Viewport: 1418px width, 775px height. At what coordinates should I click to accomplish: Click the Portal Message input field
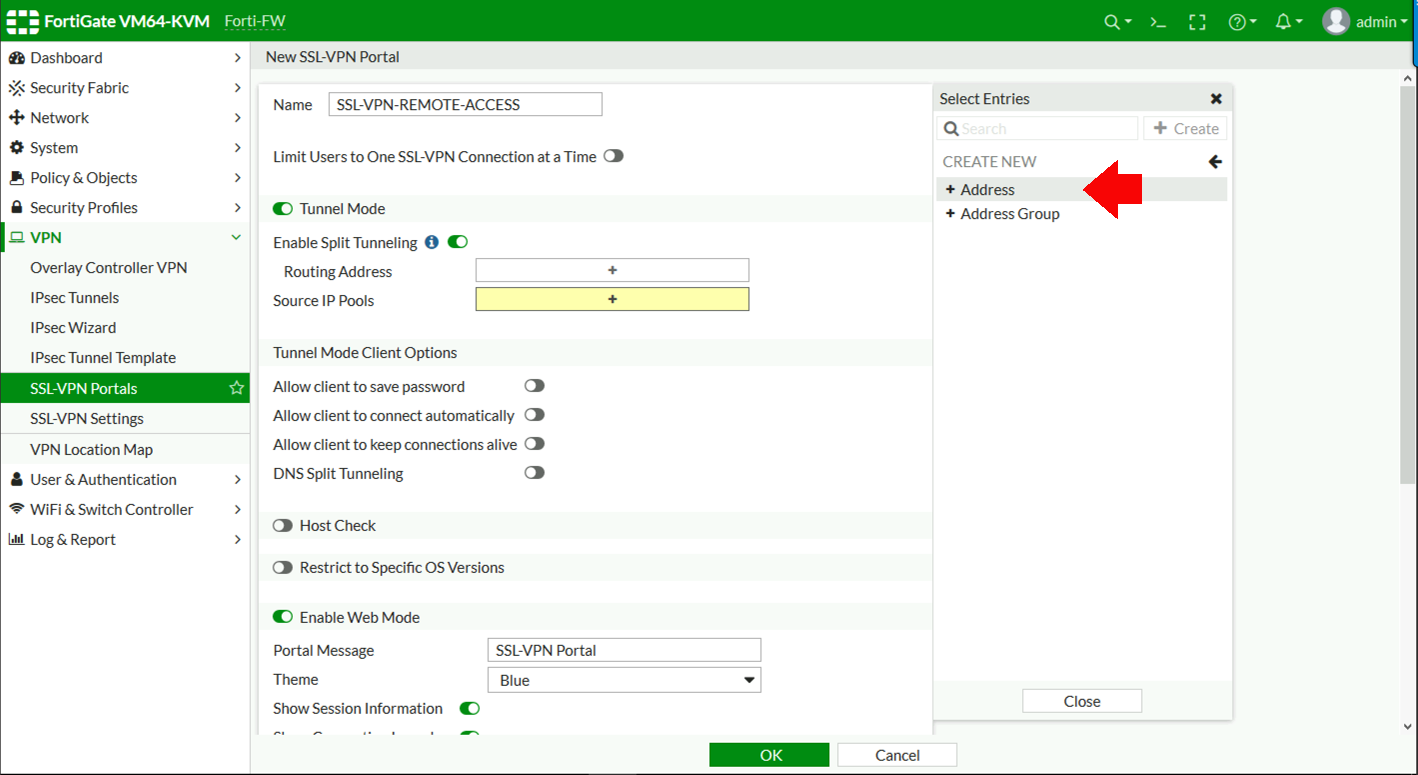click(x=624, y=650)
